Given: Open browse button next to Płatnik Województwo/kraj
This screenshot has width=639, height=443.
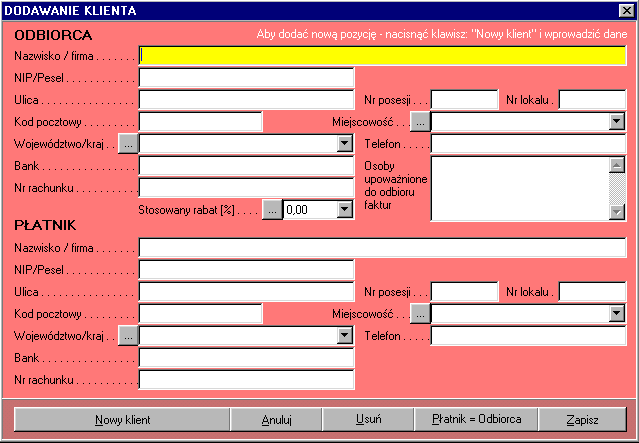Looking at the screenshot, I should [x=127, y=336].
